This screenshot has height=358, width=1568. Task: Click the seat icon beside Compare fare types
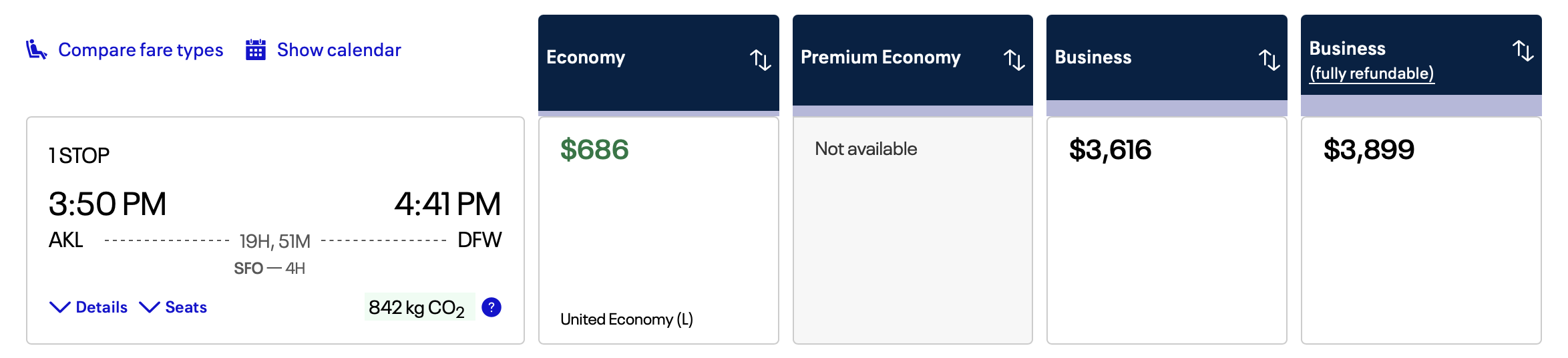[x=36, y=49]
